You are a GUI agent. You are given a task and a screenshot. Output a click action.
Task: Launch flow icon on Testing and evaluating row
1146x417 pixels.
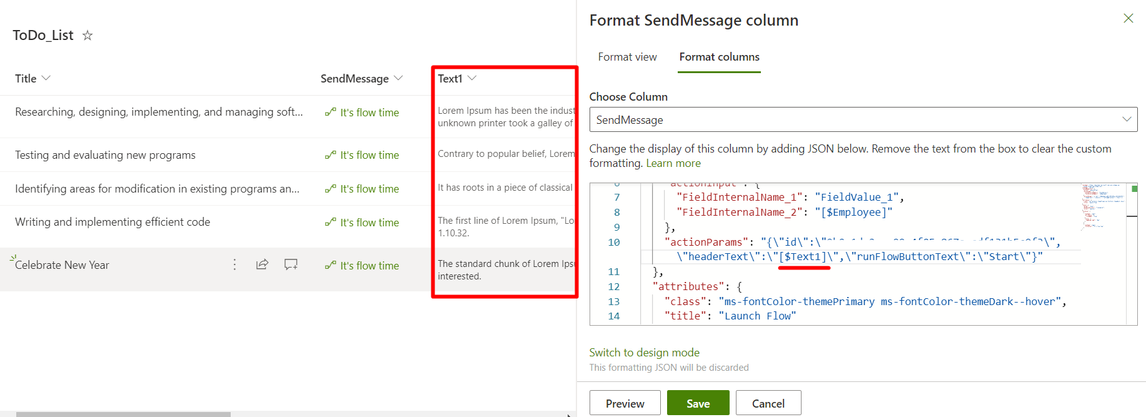click(330, 155)
